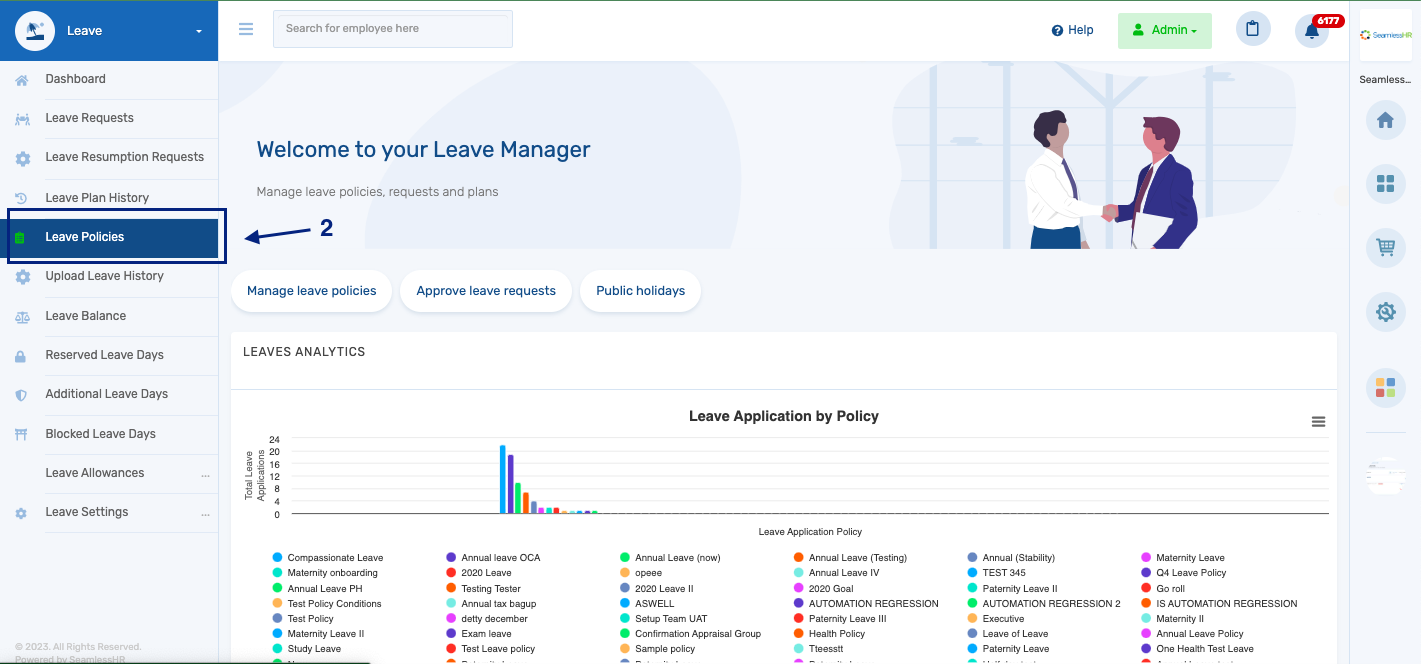Open the four-squares grid icon in right panel
Screen dimensions: 1421x664
[1385, 184]
